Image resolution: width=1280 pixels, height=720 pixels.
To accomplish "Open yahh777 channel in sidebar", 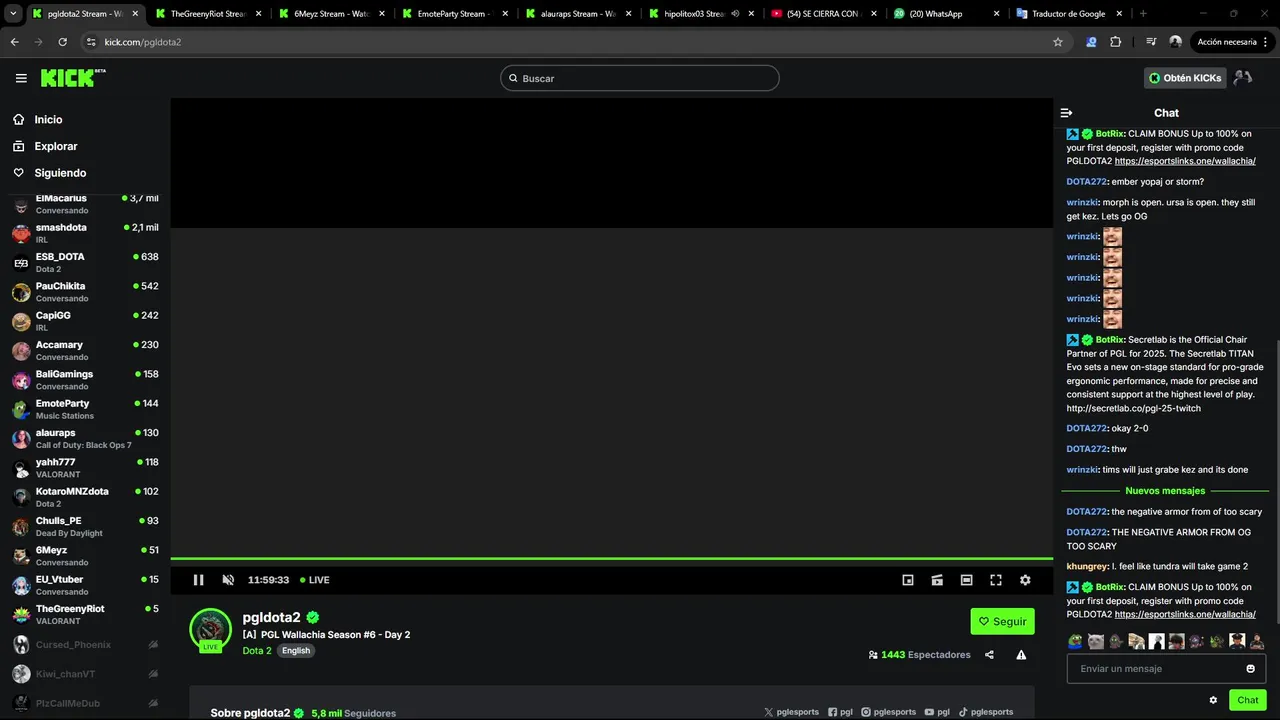I will point(85,468).
